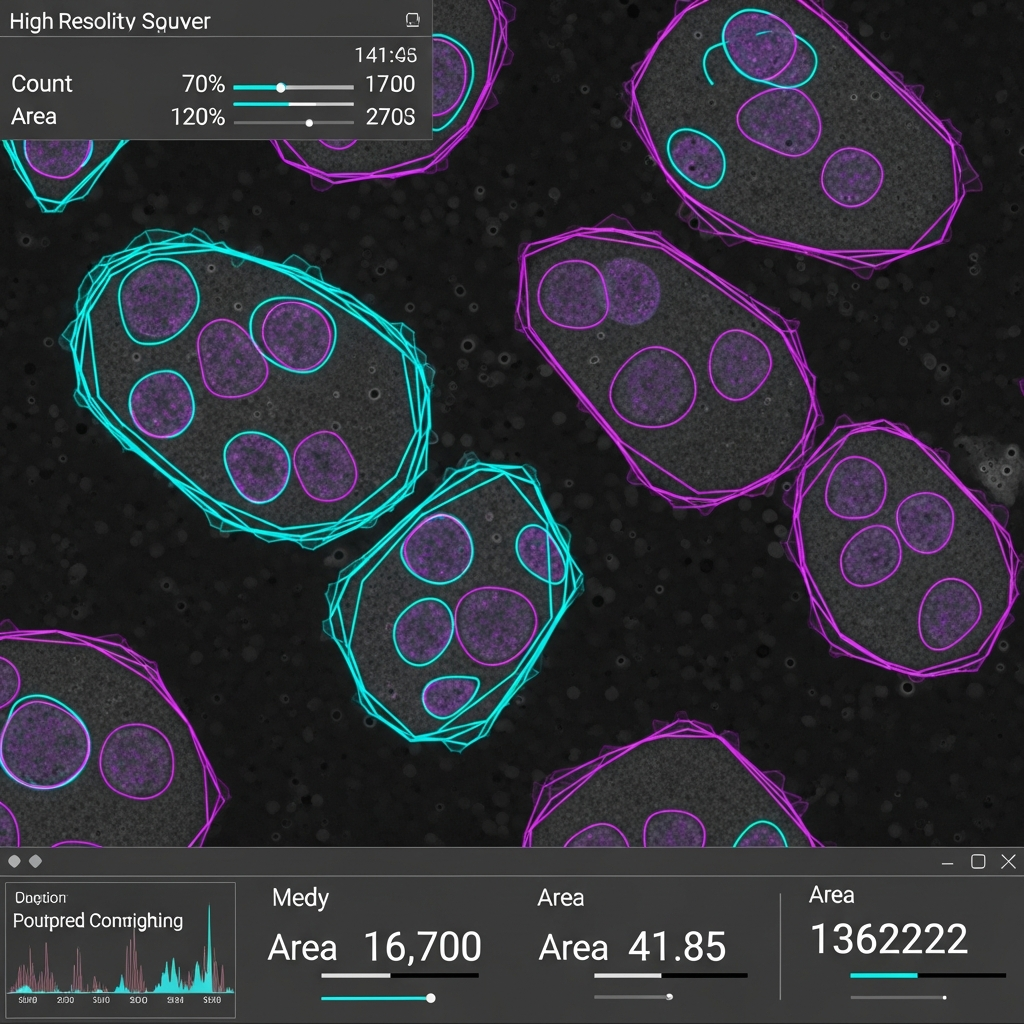The height and width of the screenshot is (1024, 1024).
Task: Open the Poutpred Contrighing histogram thumbnail
Action: (x=120, y=950)
